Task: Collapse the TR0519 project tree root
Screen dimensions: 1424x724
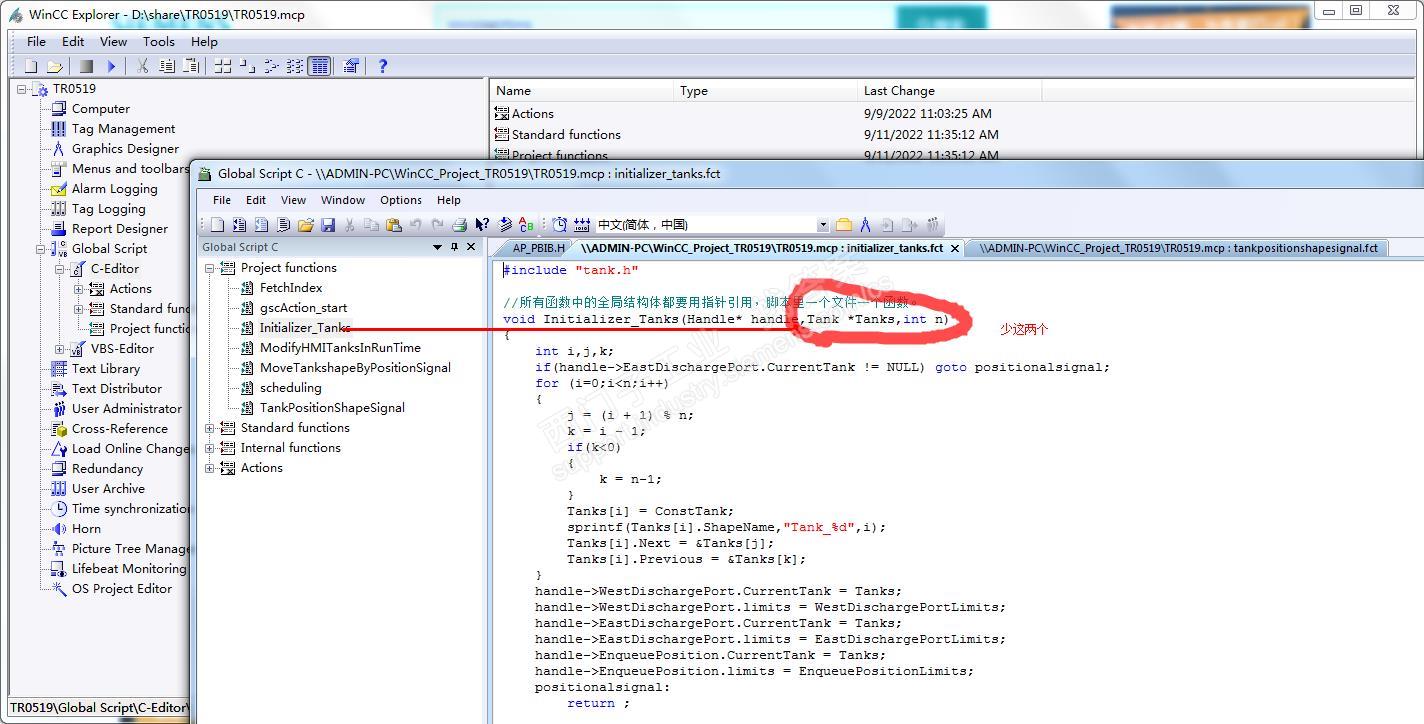Action: (x=21, y=89)
